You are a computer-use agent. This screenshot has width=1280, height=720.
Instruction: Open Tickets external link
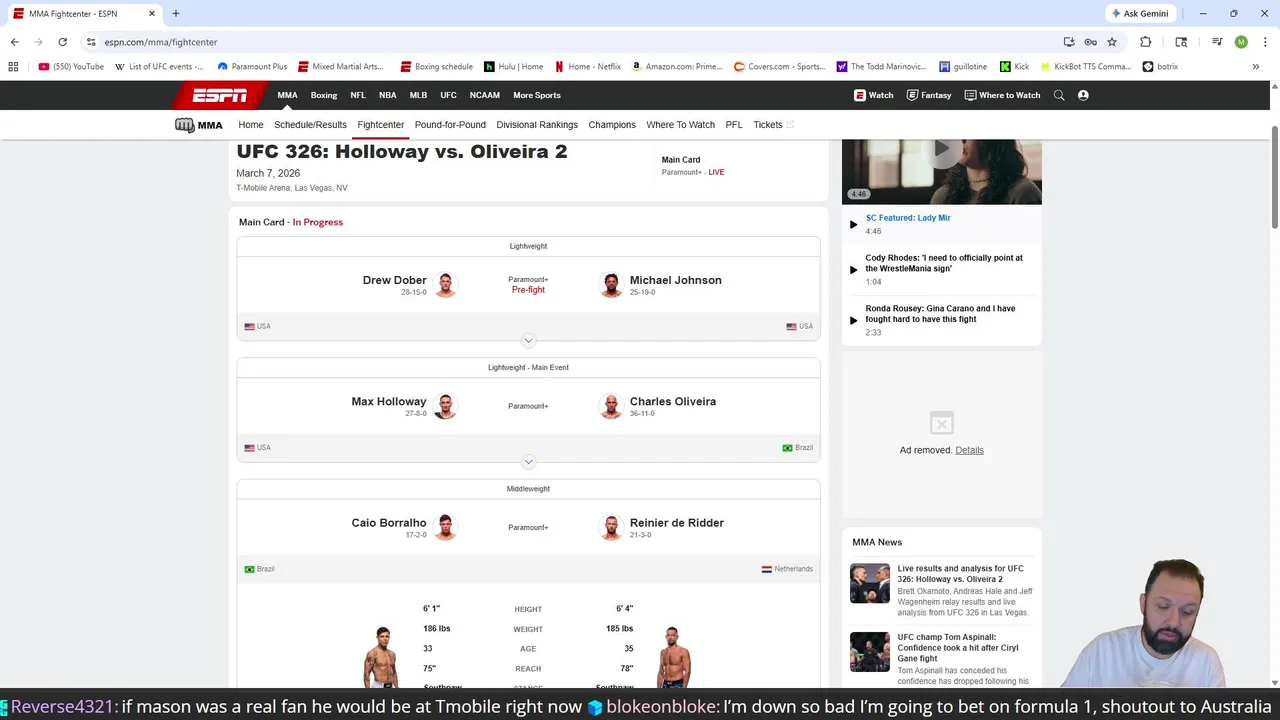coord(773,125)
